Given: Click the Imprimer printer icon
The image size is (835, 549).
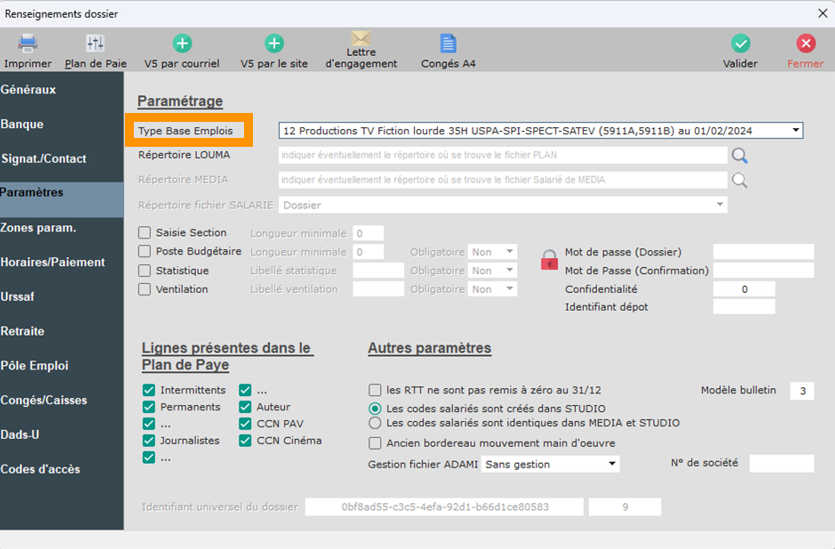Looking at the screenshot, I should tap(28, 44).
